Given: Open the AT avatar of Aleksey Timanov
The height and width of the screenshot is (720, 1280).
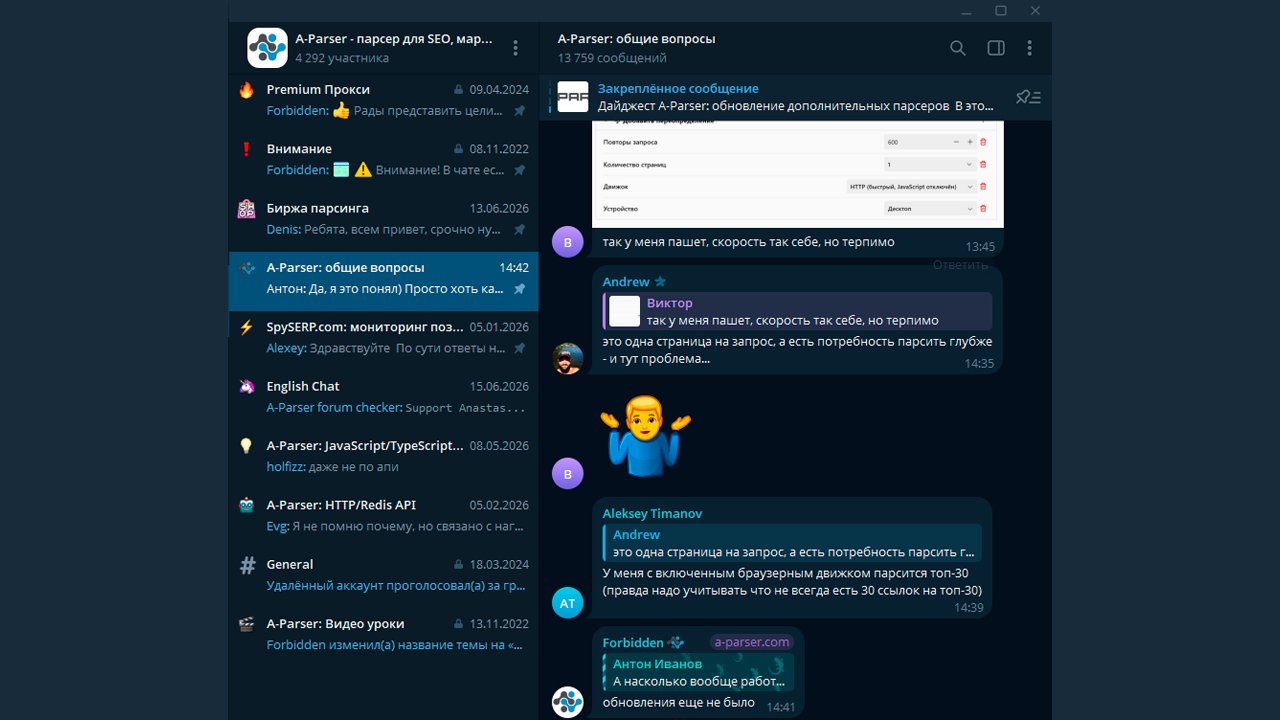Looking at the screenshot, I should point(568,603).
